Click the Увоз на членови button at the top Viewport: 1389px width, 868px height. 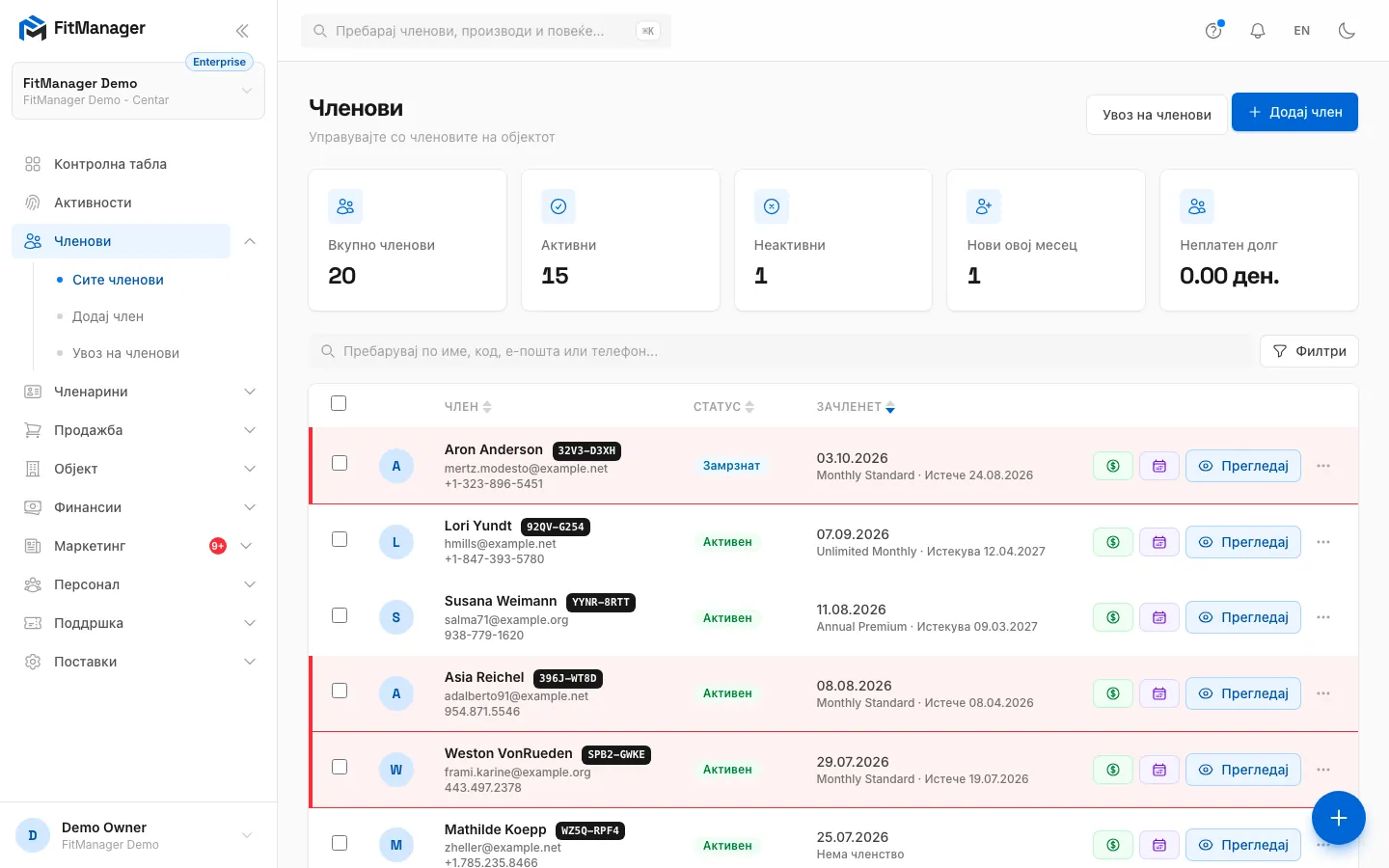[1157, 114]
